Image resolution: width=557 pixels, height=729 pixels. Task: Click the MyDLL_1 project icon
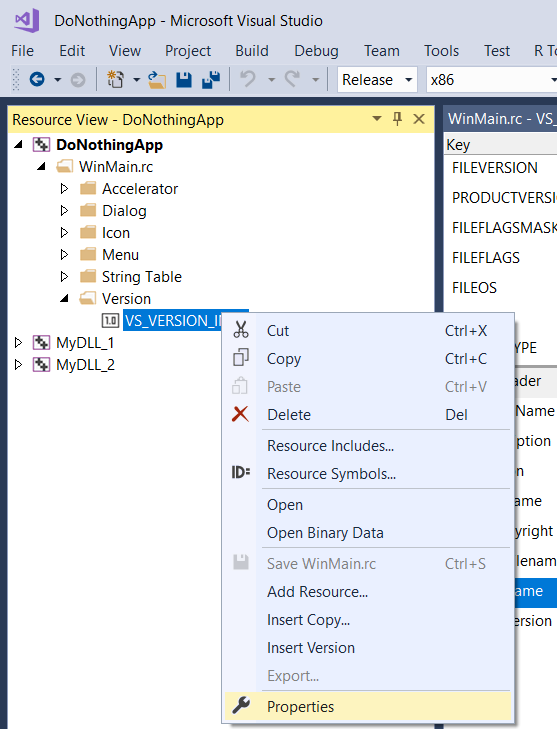coord(41,343)
